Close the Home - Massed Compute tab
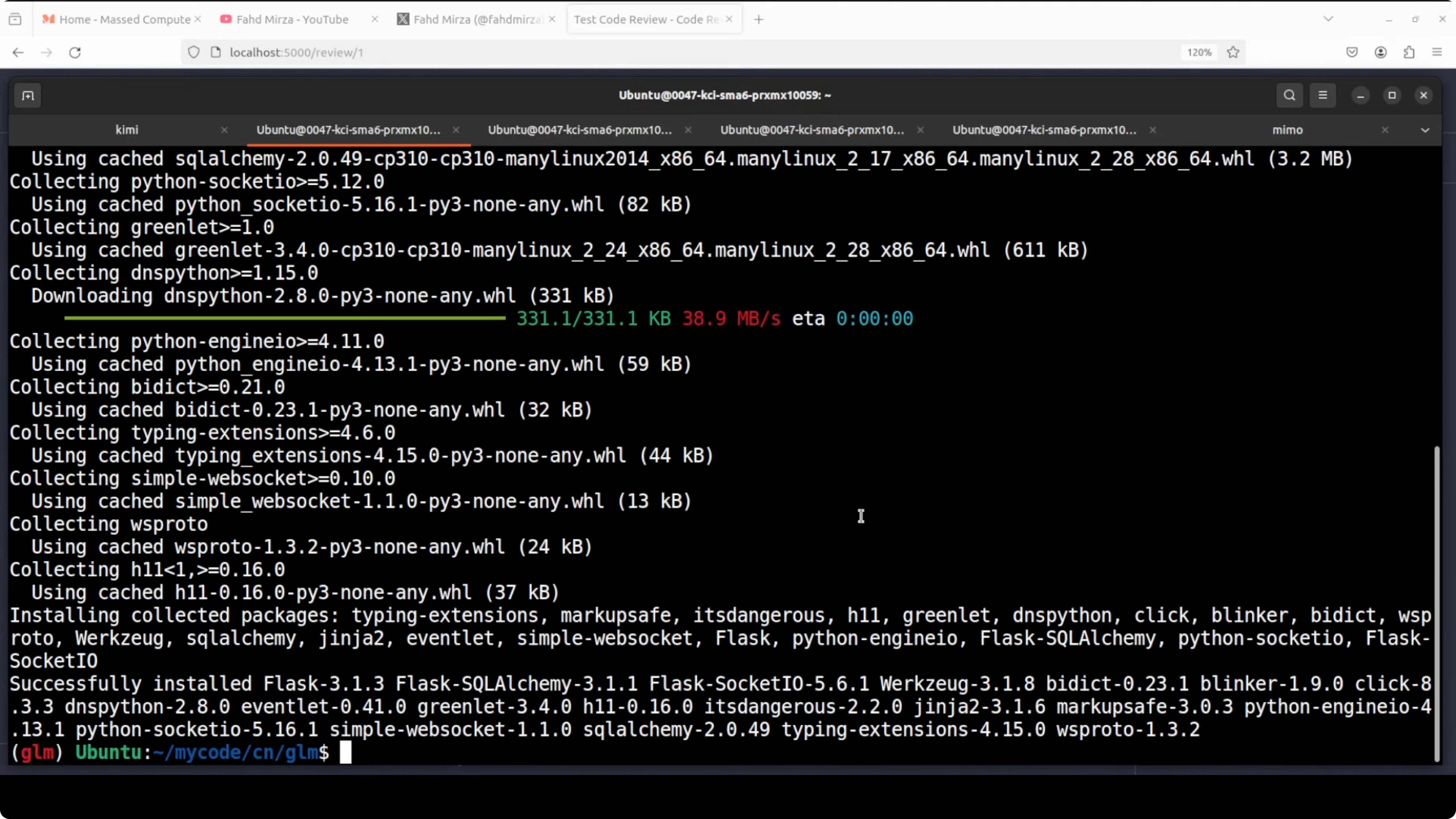The width and height of the screenshot is (1456, 819). 198,19
